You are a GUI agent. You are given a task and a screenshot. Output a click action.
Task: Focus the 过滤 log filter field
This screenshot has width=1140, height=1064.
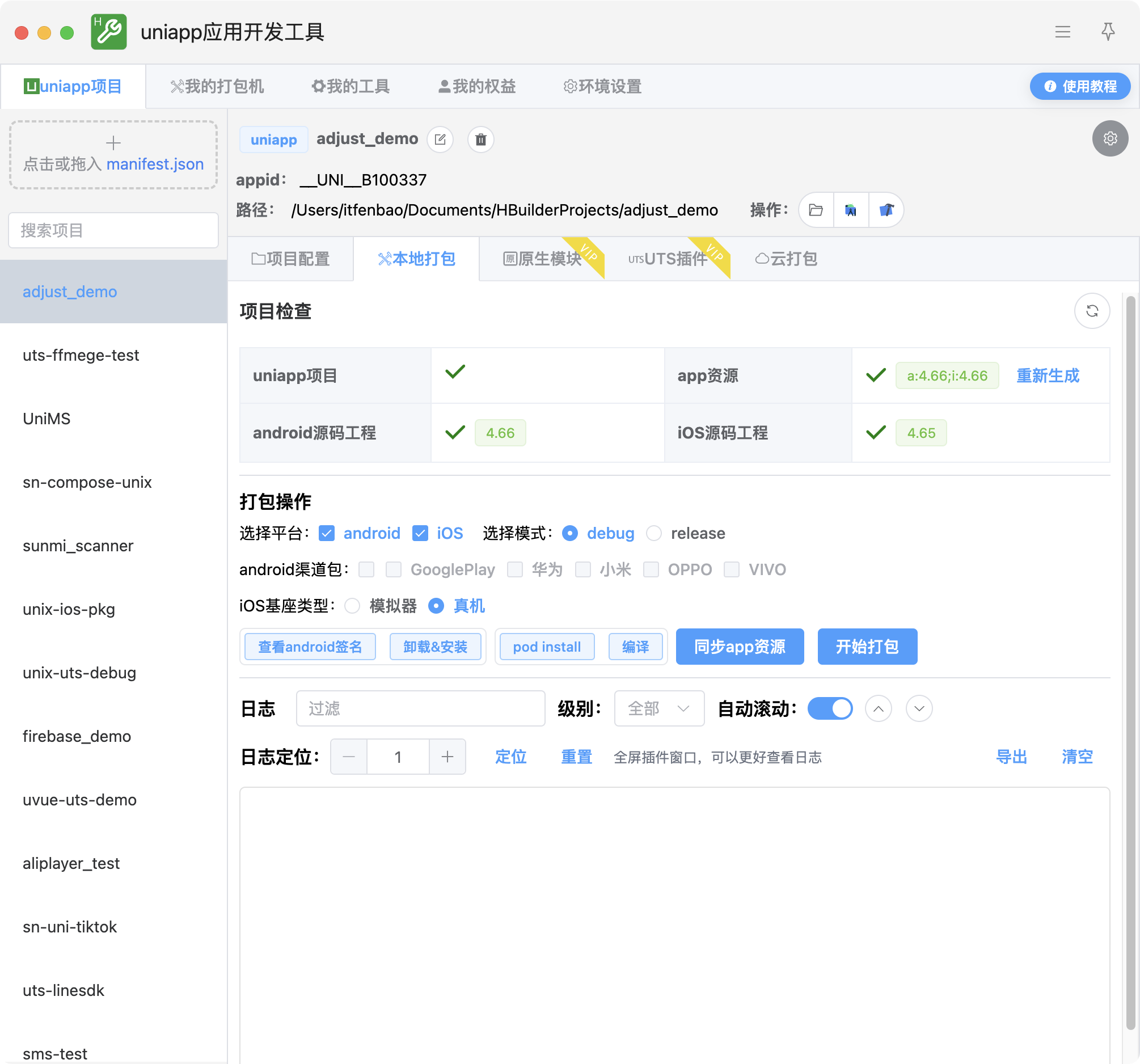coord(420,708)
